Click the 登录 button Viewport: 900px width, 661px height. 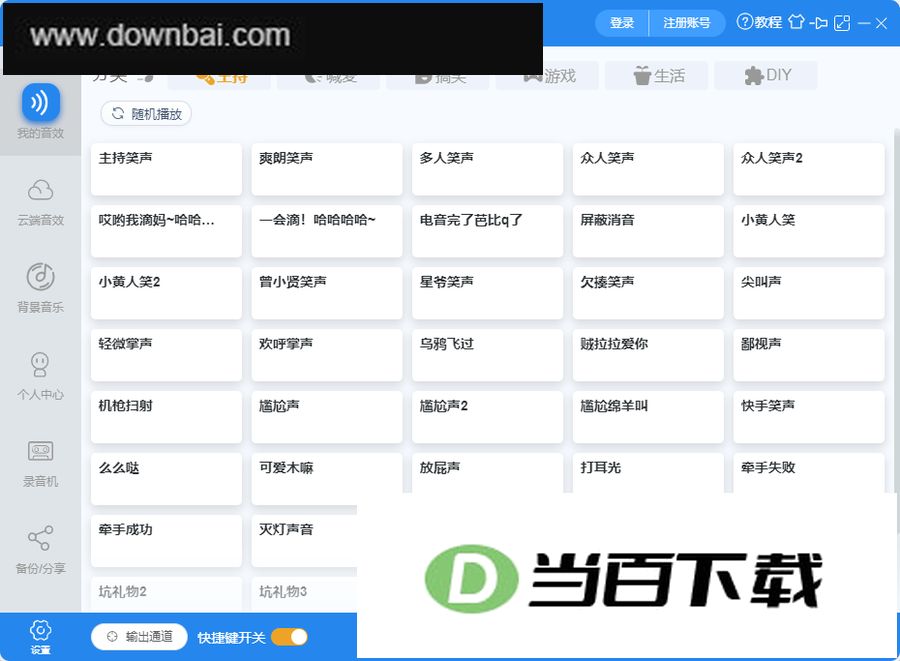click(622, 23)
